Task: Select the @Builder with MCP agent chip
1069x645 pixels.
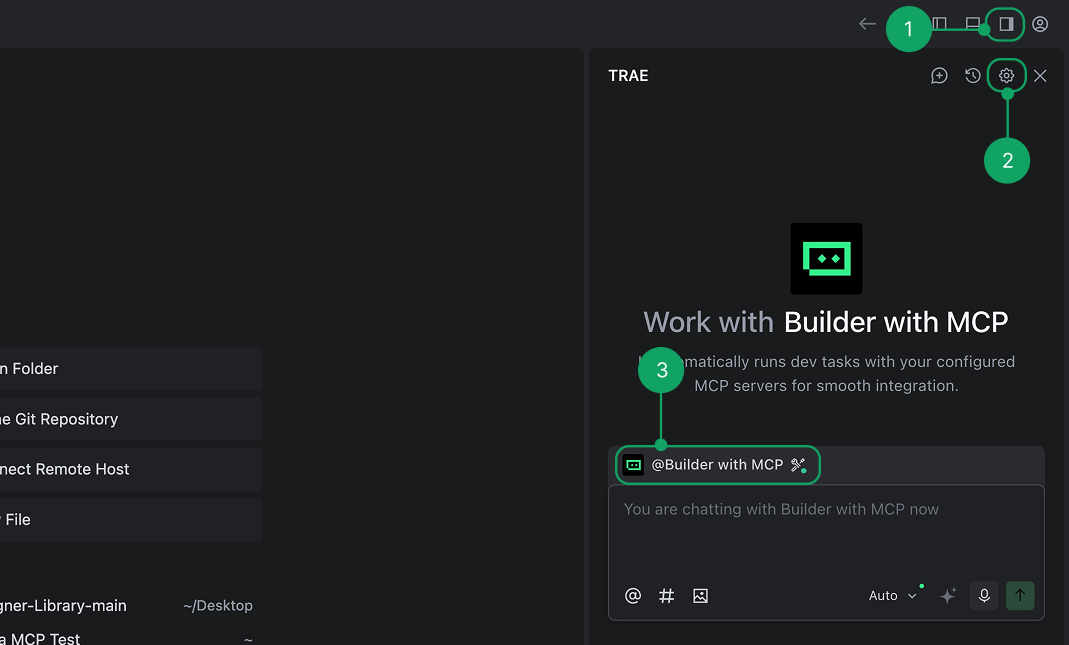Action: [x=717, y=465]
